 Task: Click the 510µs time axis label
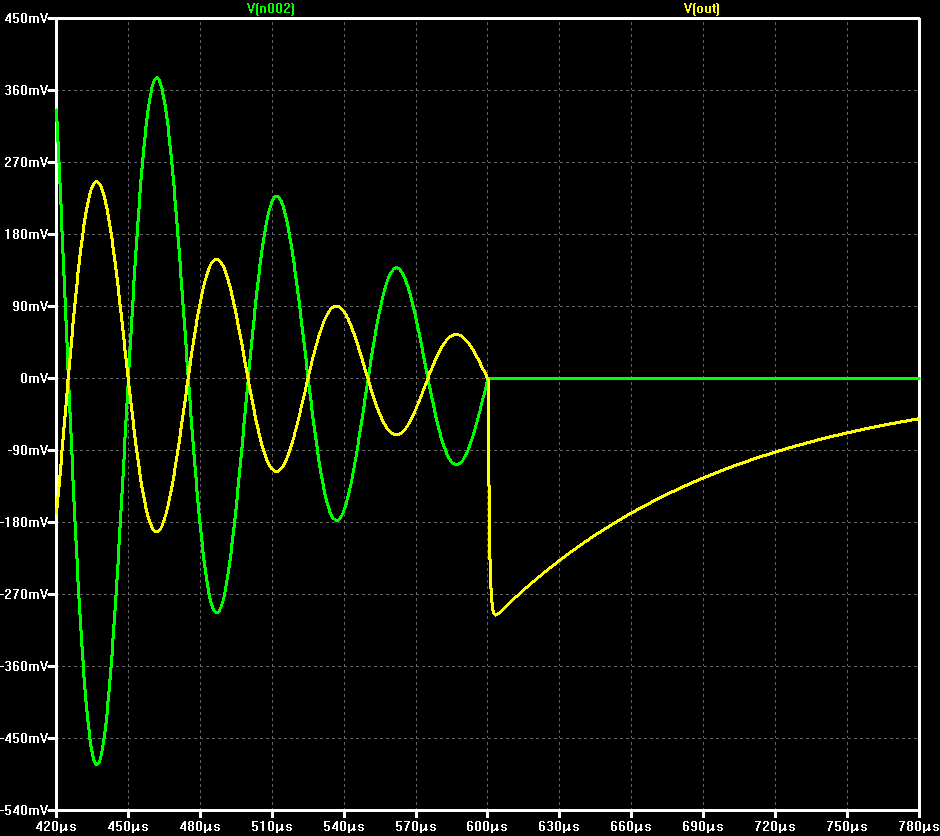coord(272,827)
